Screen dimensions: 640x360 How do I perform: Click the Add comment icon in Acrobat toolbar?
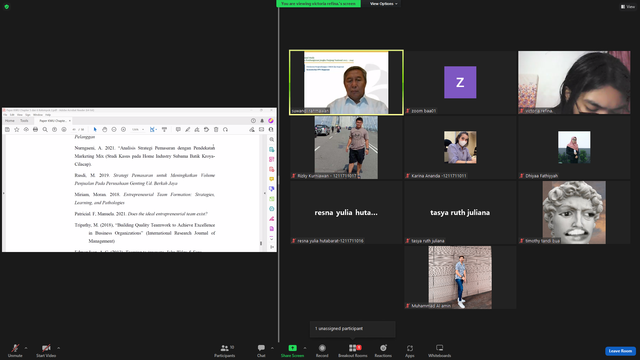[178, 129]
